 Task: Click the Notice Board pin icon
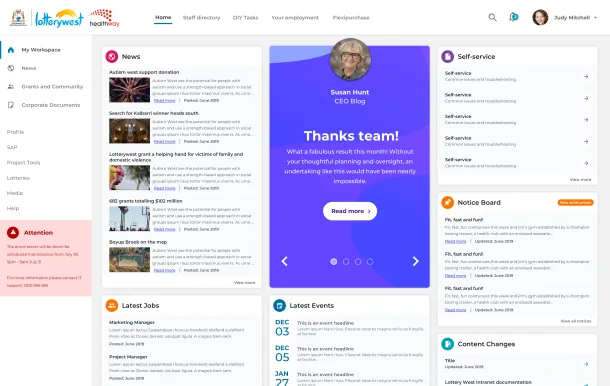pos(447,202)
